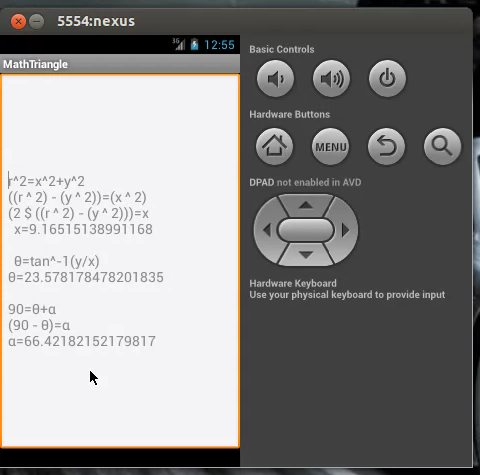Click the α=66.42182152179817 result
Viewport: 480px width, 475px height.
82,341
